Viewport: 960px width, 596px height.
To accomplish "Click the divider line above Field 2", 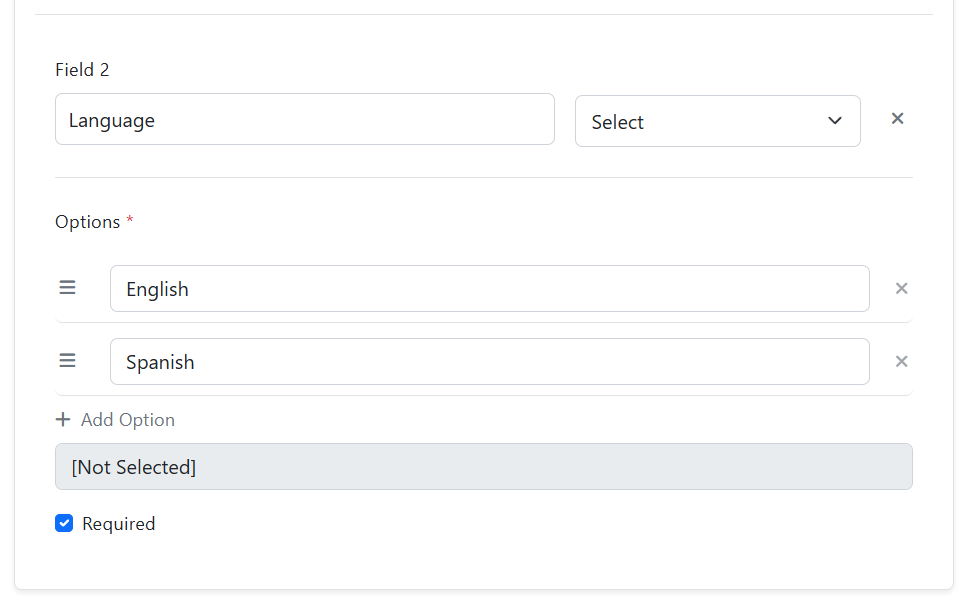I will pos(483,15).
